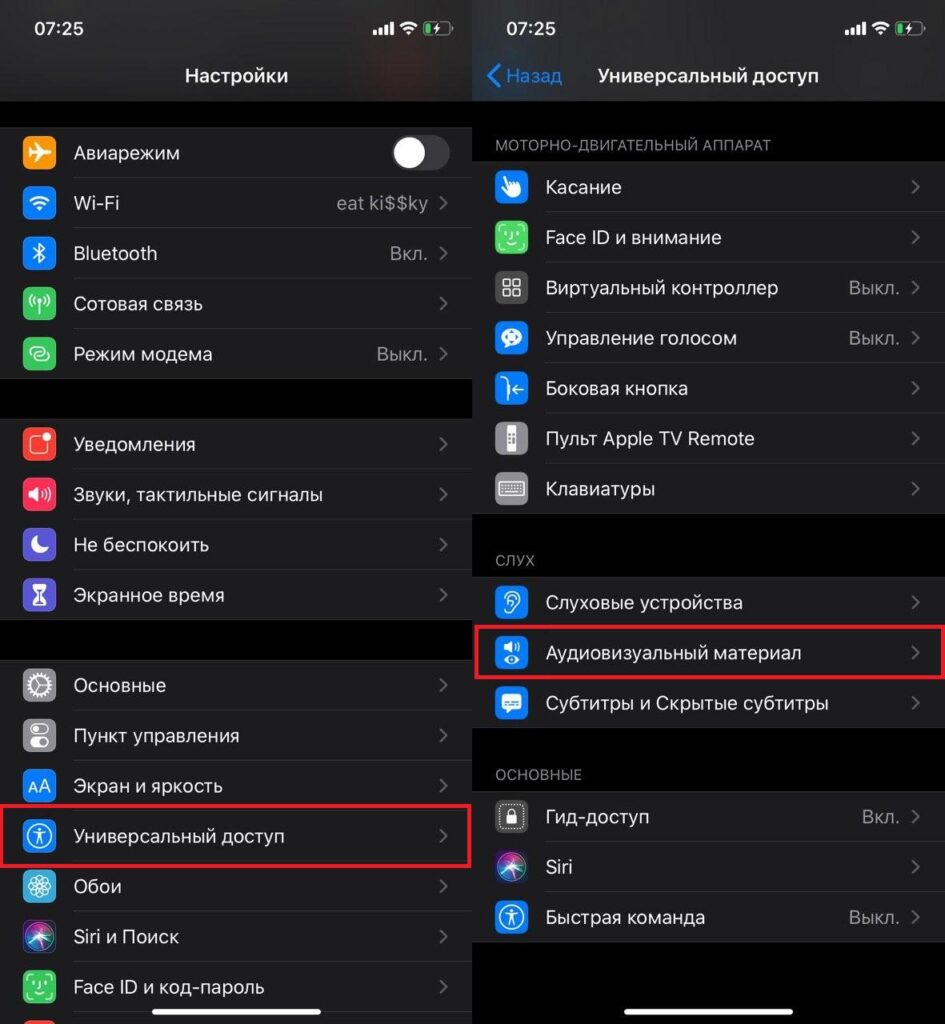Open Субтитры и Скрытые субтитры
This screenshot has height=1024, width=945.
pos(709,703)
